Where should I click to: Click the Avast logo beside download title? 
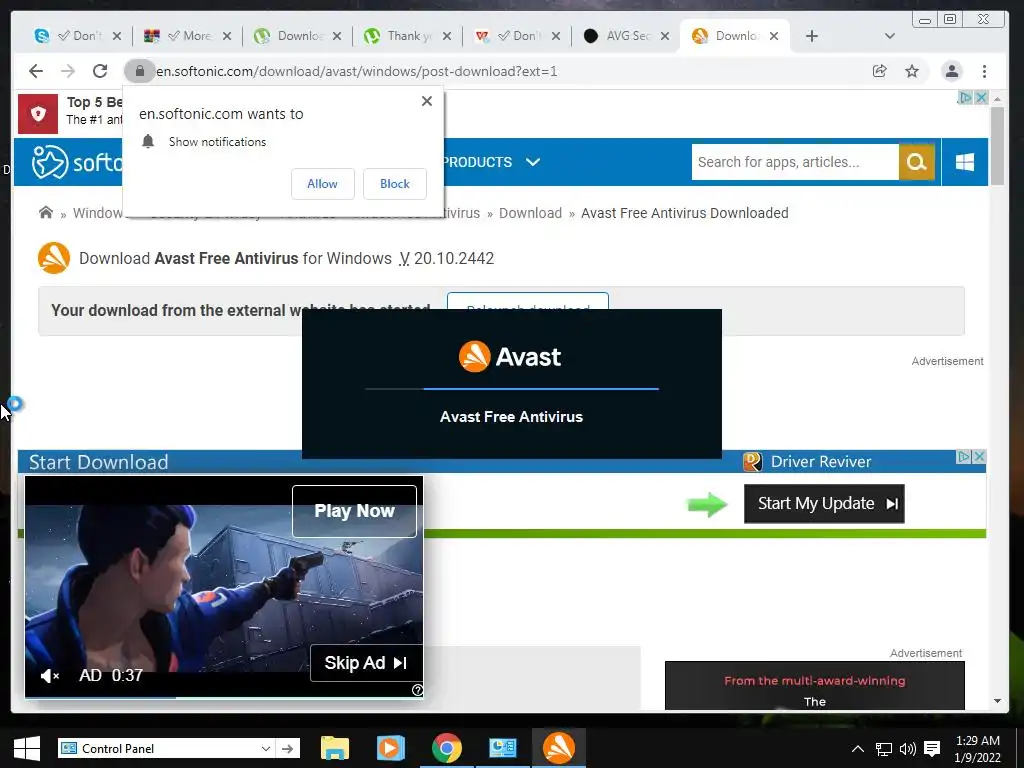pos(54,258)
